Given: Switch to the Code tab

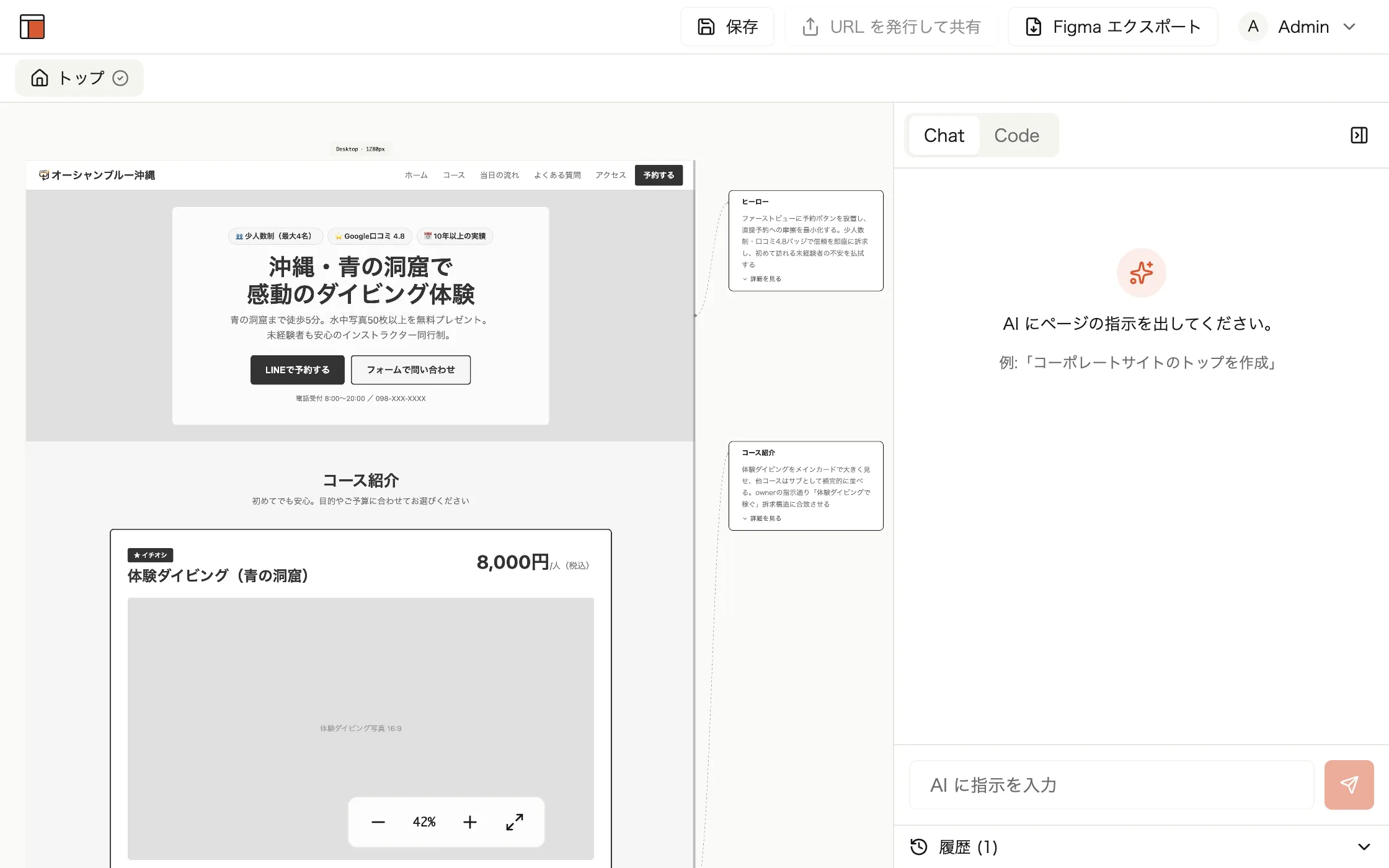Looking at the screenshot, I should pos(1017,135).
